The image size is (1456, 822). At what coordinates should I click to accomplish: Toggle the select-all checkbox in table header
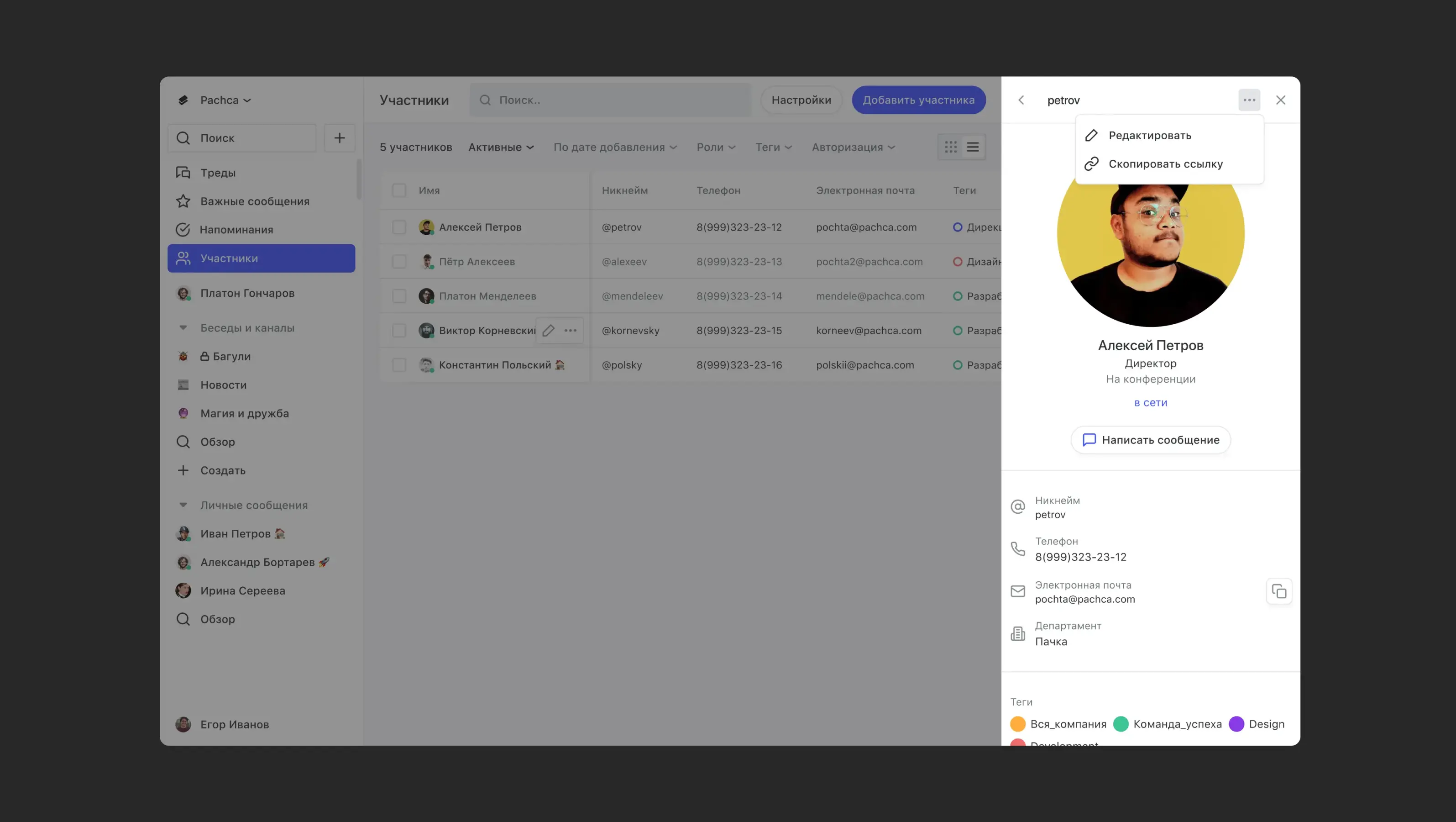399,190
